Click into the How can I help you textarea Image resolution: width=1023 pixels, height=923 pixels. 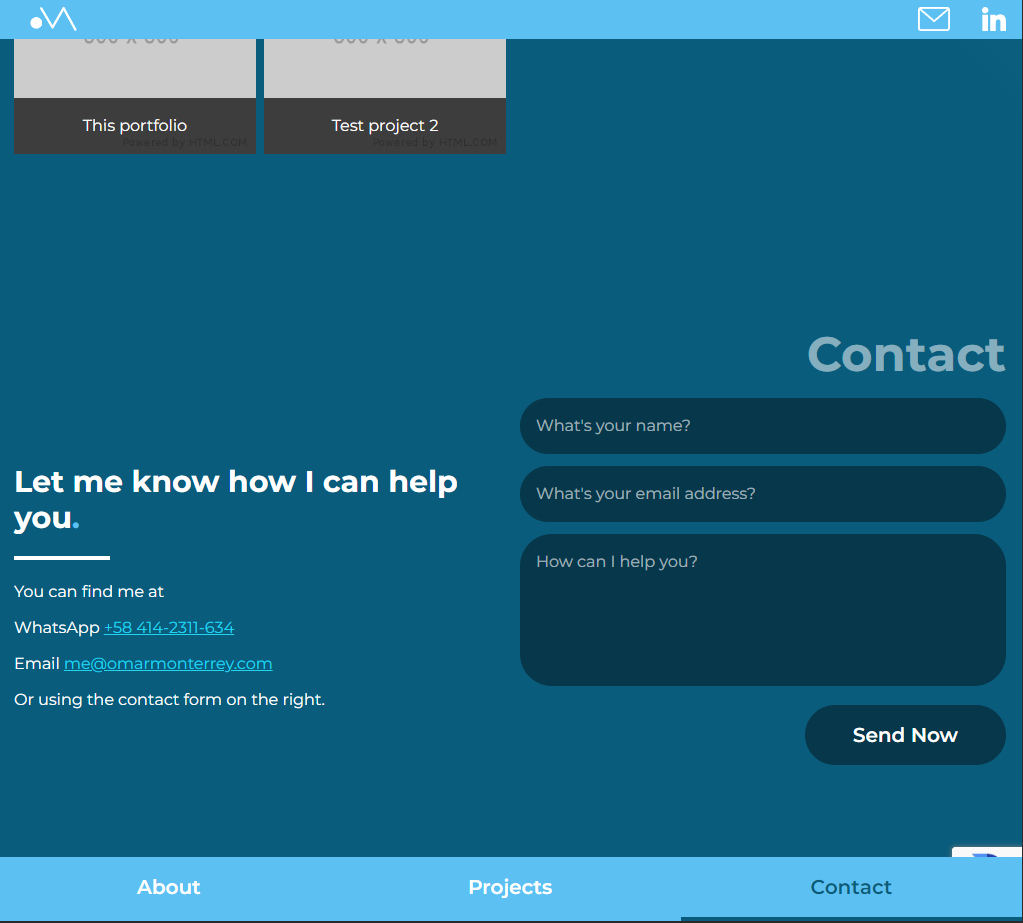pyautogui.click(x=762, y=610)
